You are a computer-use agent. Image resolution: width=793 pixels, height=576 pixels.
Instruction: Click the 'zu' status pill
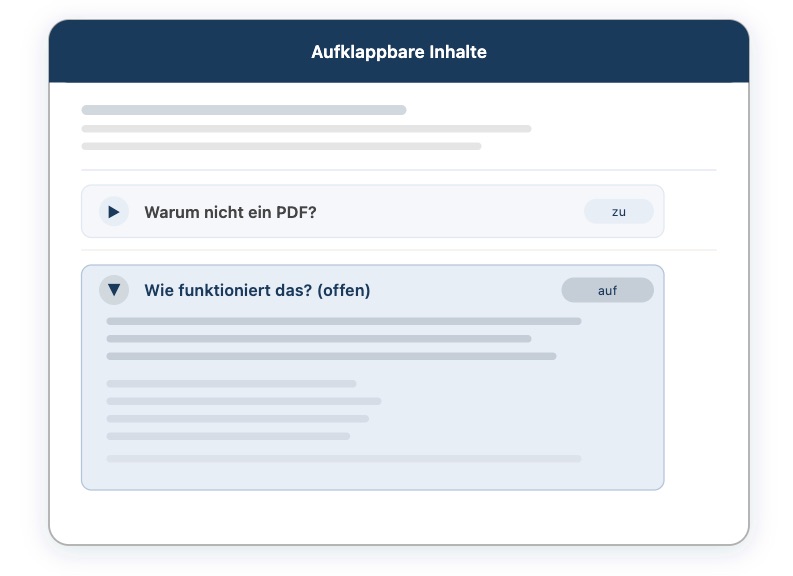pos(619,211)
